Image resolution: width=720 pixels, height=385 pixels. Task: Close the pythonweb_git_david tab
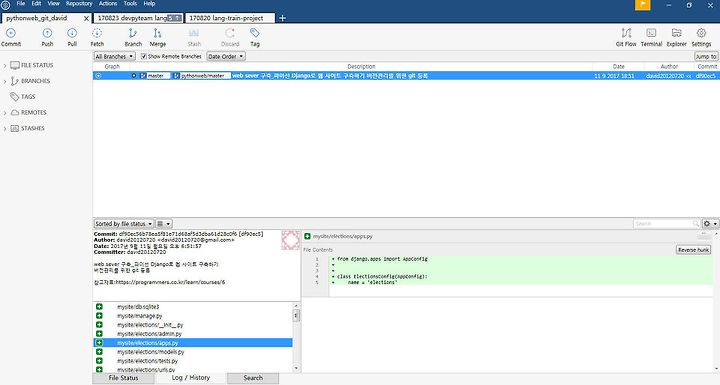pos(86,18)
